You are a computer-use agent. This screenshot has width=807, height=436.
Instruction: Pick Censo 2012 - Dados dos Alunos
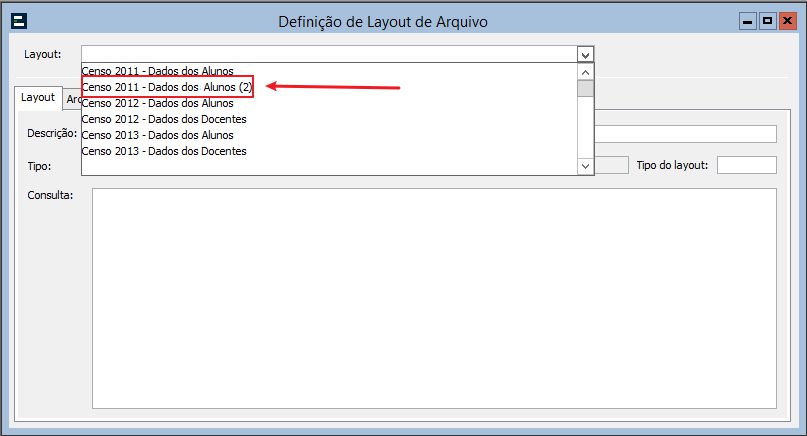[x=330, y=103]
